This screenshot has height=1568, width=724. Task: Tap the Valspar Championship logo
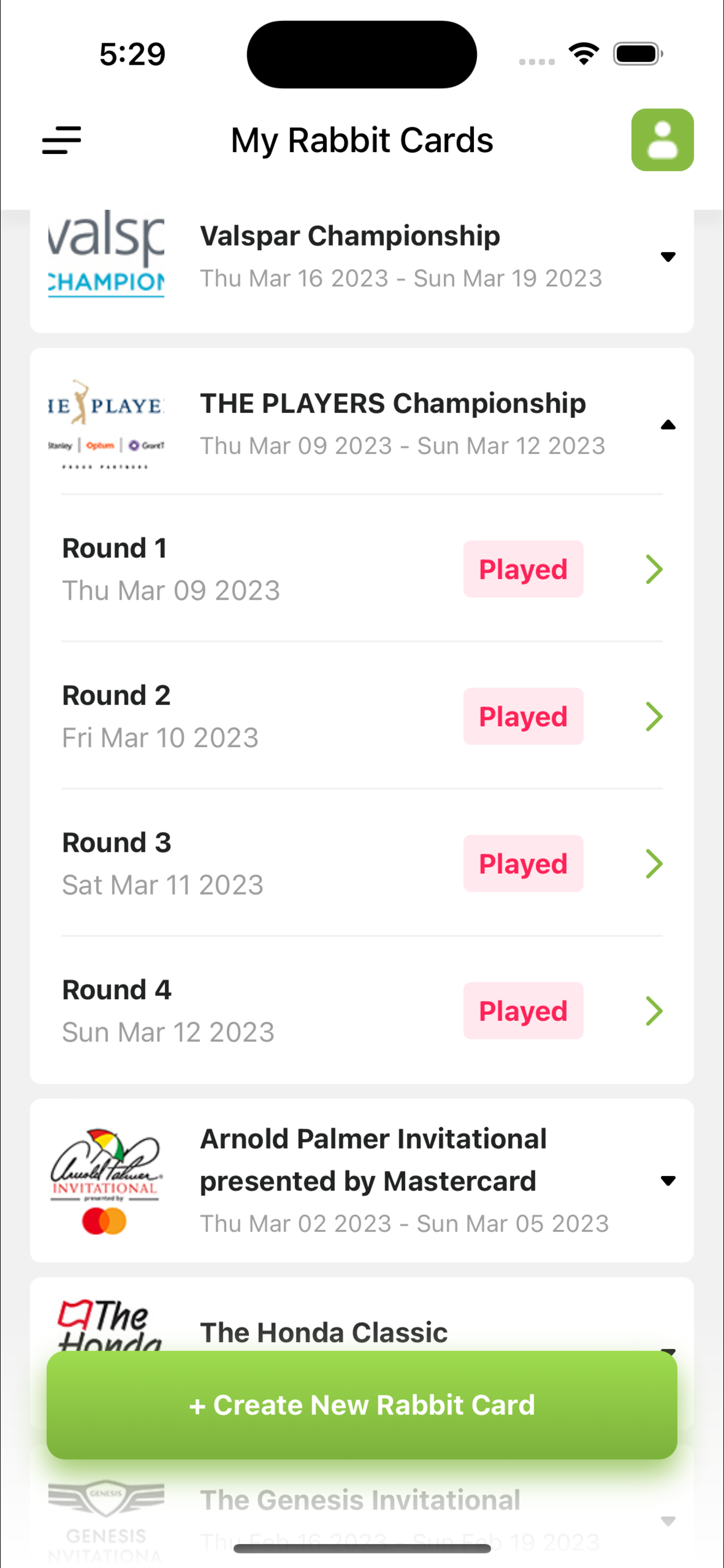pyautogui.click(x=107, y=254)
